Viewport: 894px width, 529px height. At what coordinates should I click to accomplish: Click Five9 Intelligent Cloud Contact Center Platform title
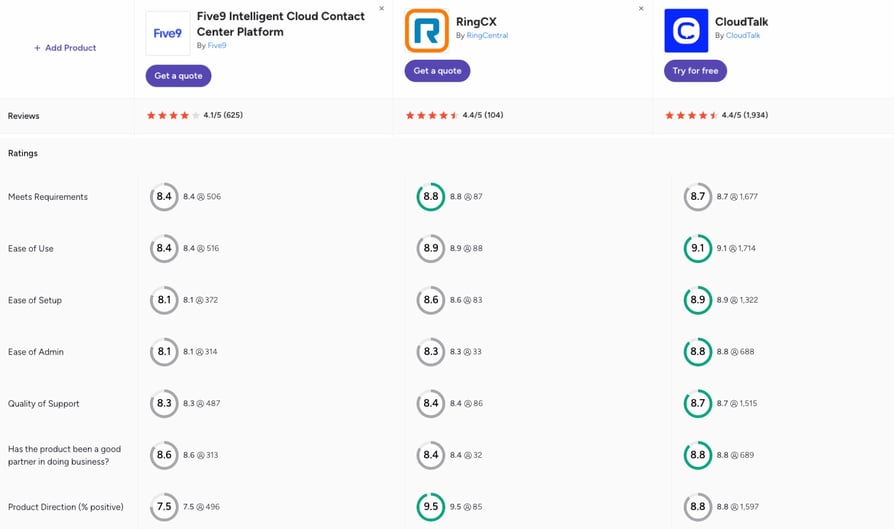[x=281, y=24]
